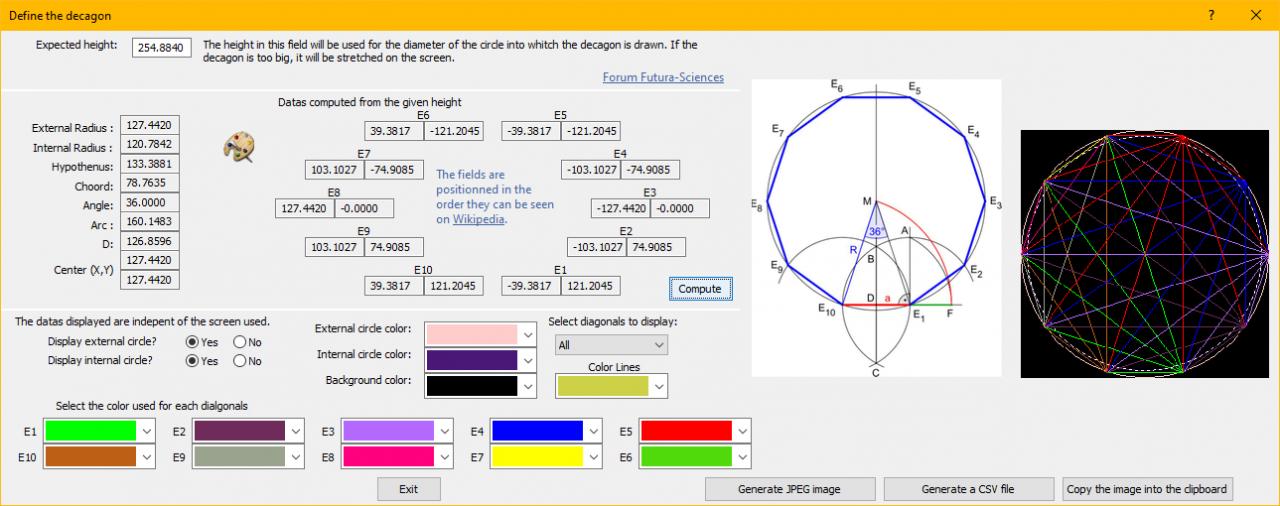
Task: Open the Wikipedia link
Action: click(x=479, y=220)
